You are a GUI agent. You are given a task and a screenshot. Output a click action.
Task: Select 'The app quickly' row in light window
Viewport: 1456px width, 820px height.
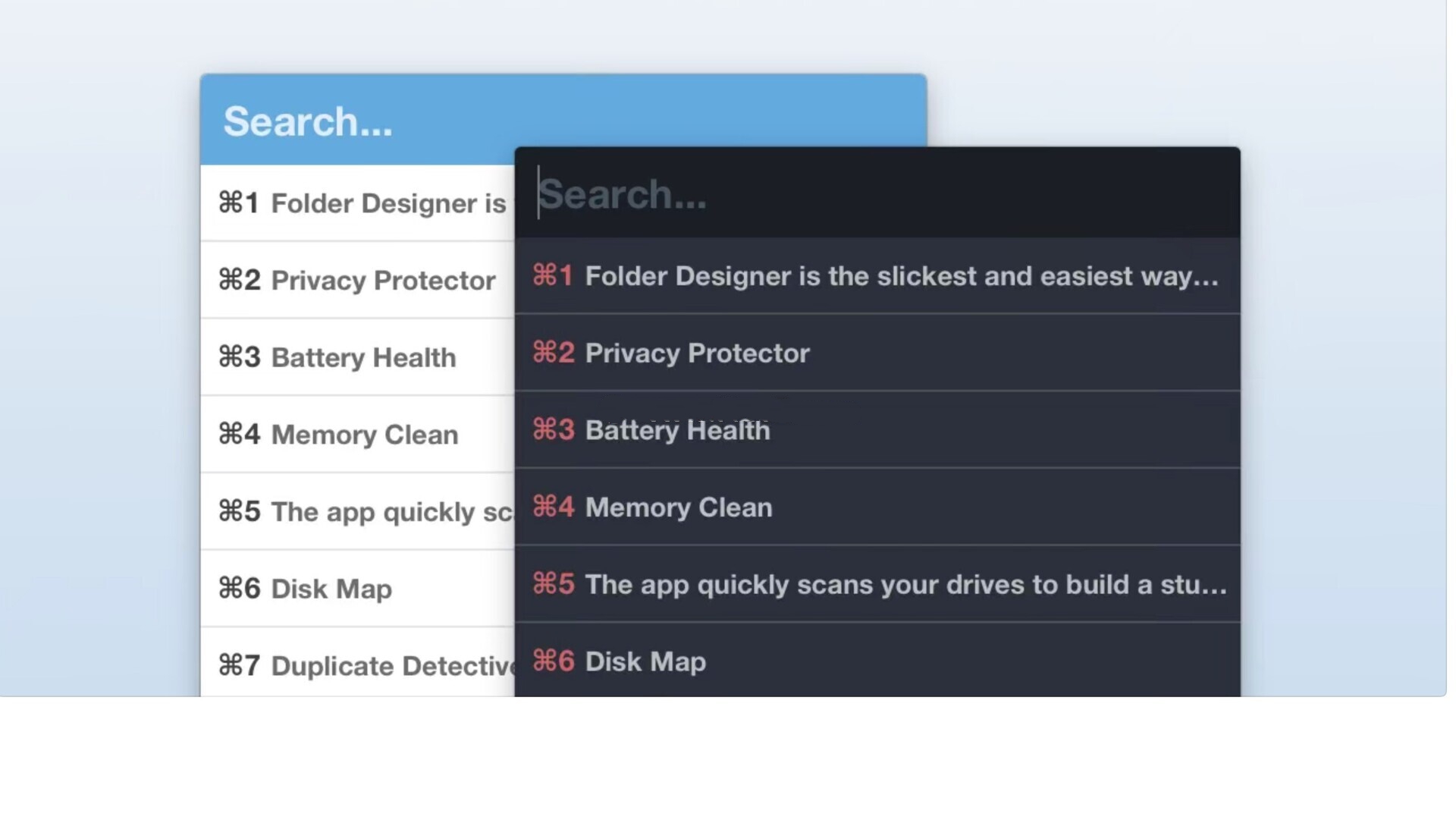click(x=358, y=511)
